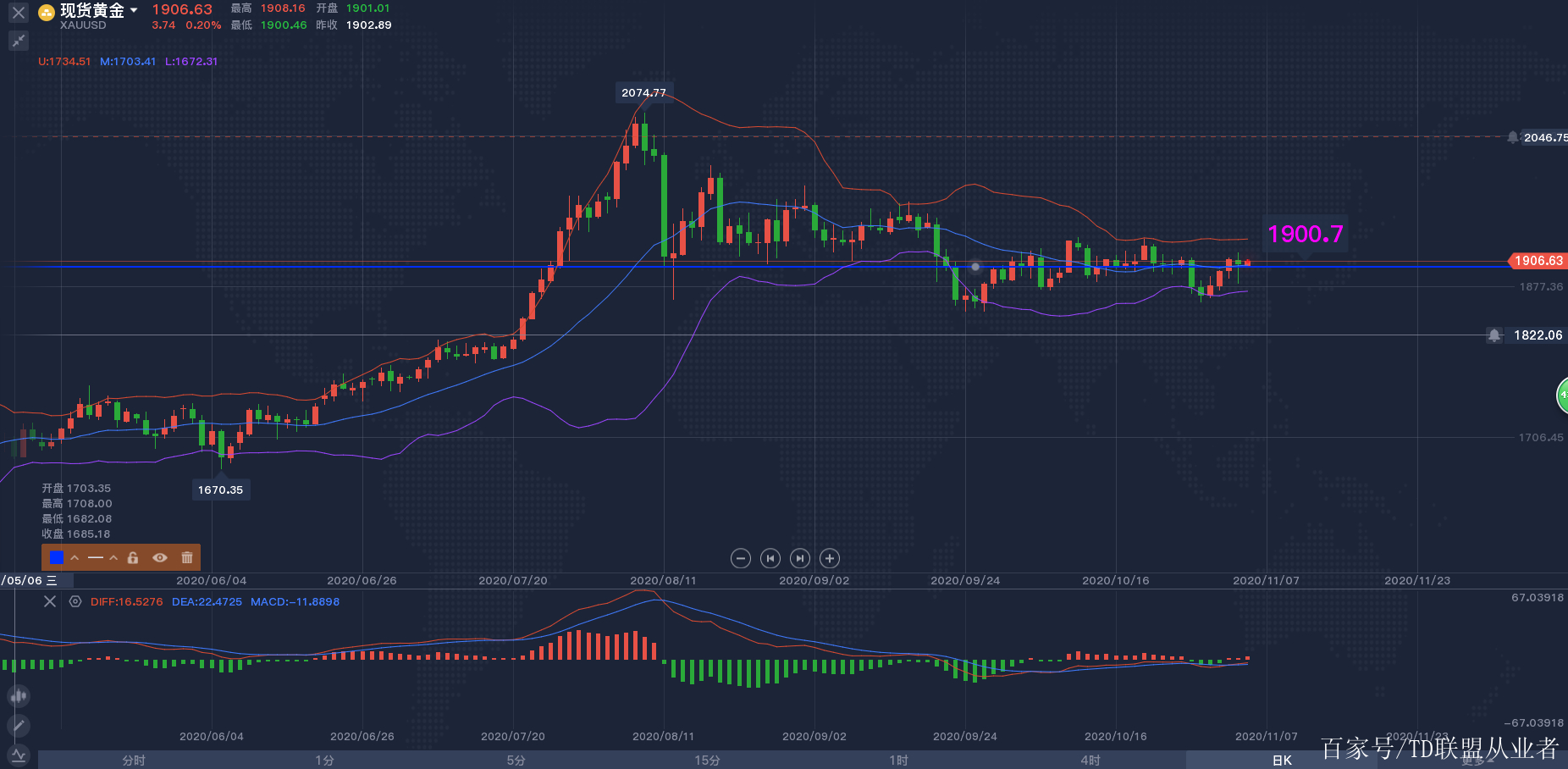Switch to the 1分 timeframe tab

(x=325, y=760)
